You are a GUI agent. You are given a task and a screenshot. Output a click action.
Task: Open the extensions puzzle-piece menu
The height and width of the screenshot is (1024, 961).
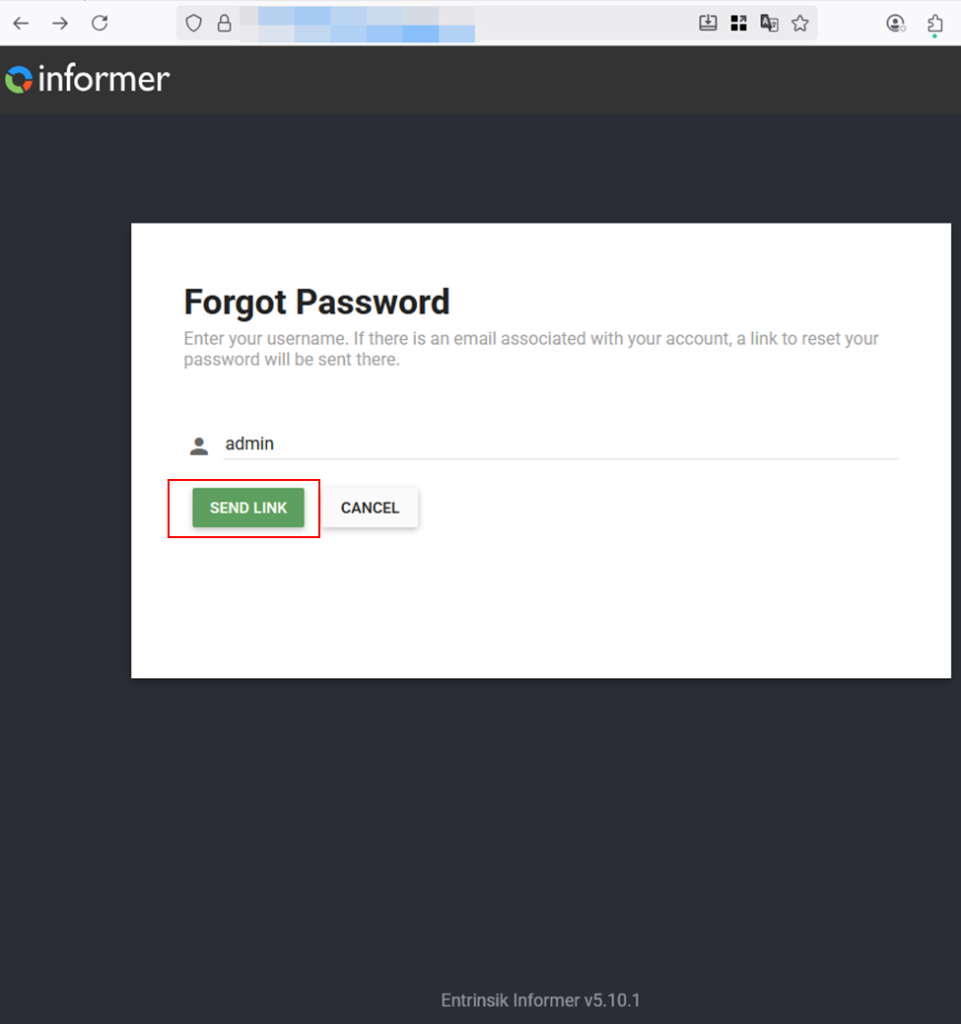(x=935, y=24)
